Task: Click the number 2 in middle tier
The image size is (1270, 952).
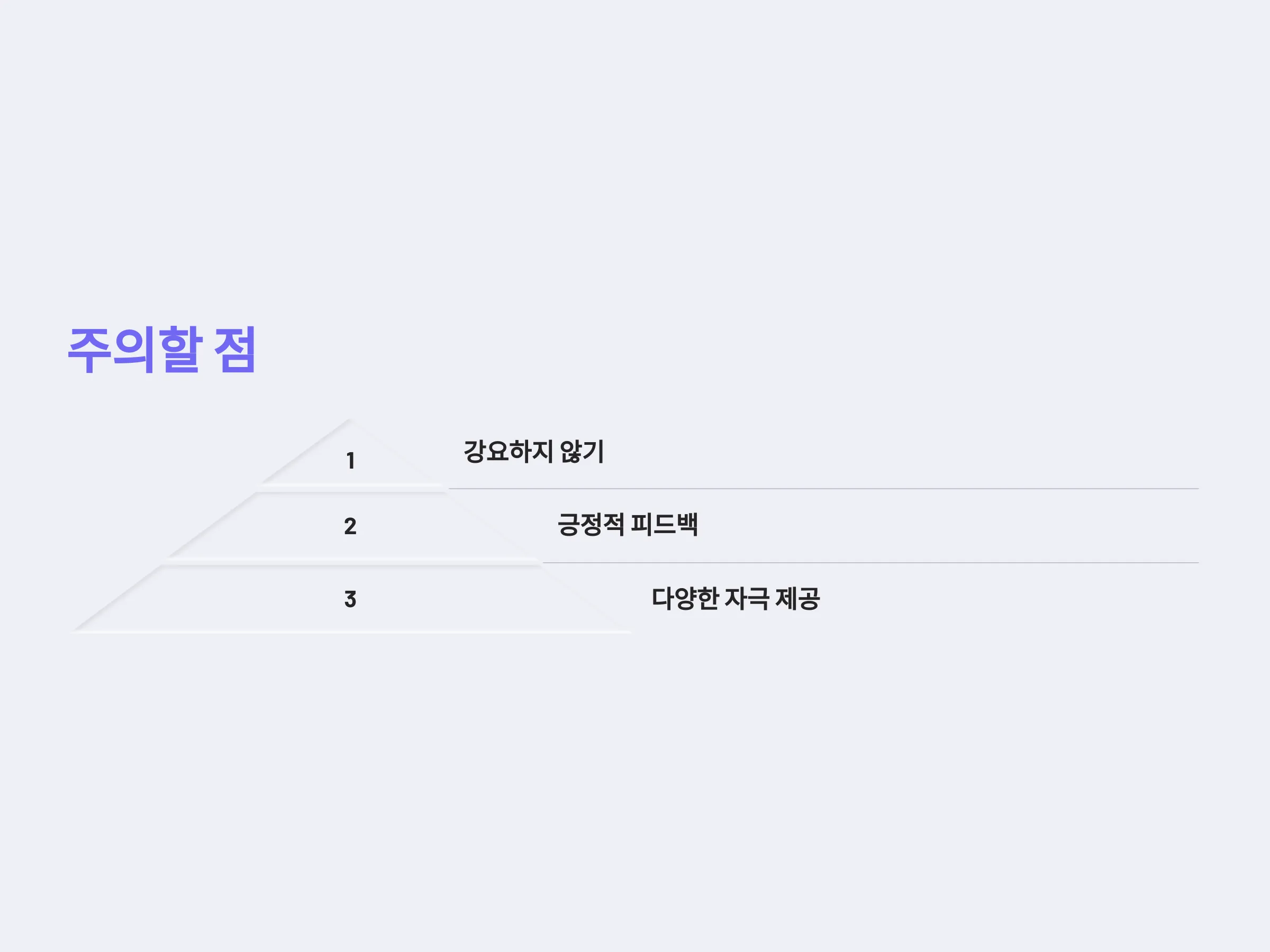Action: point(350,526)
